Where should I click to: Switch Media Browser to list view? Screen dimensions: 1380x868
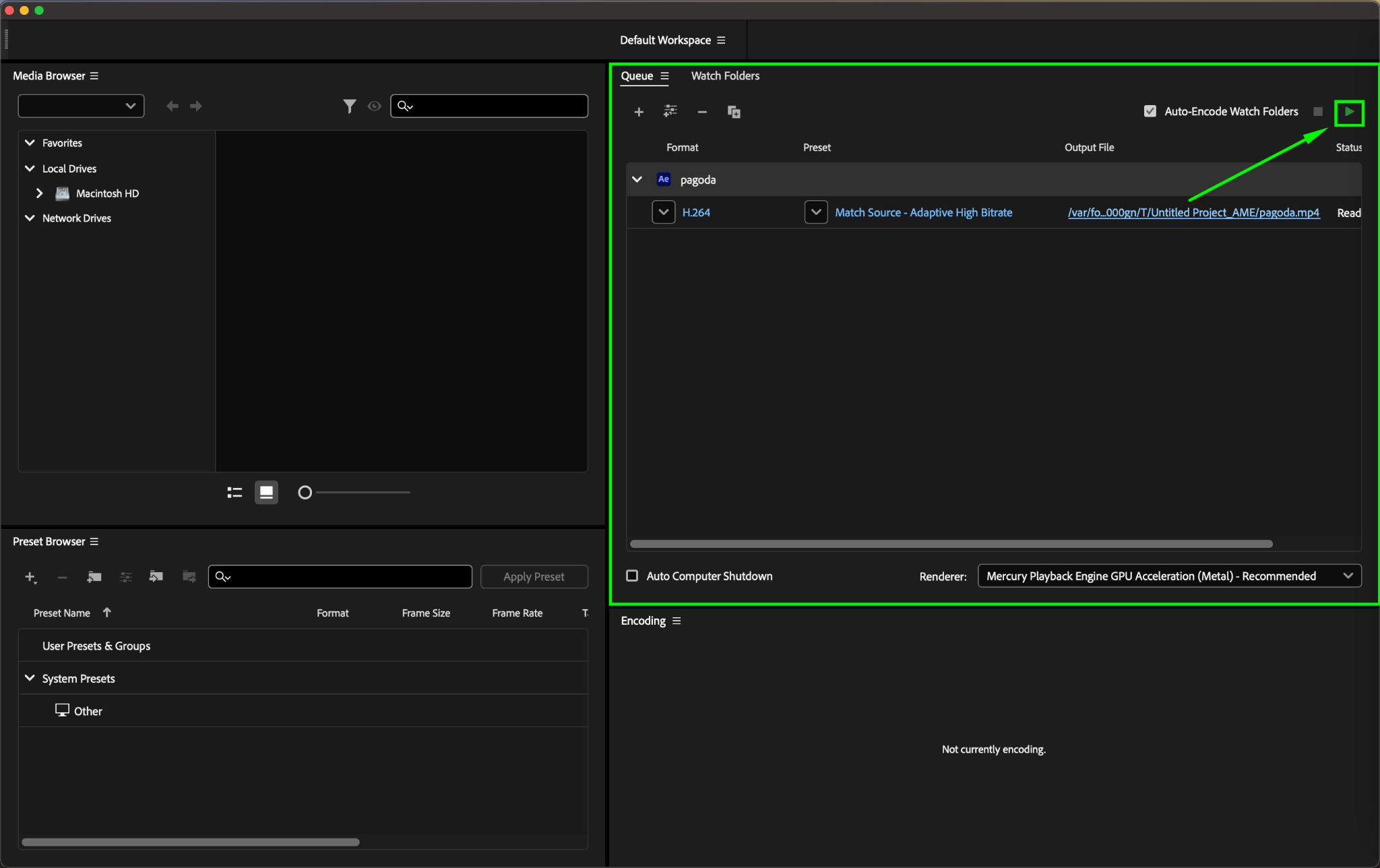pyautogui.click(x=234, y=493)
